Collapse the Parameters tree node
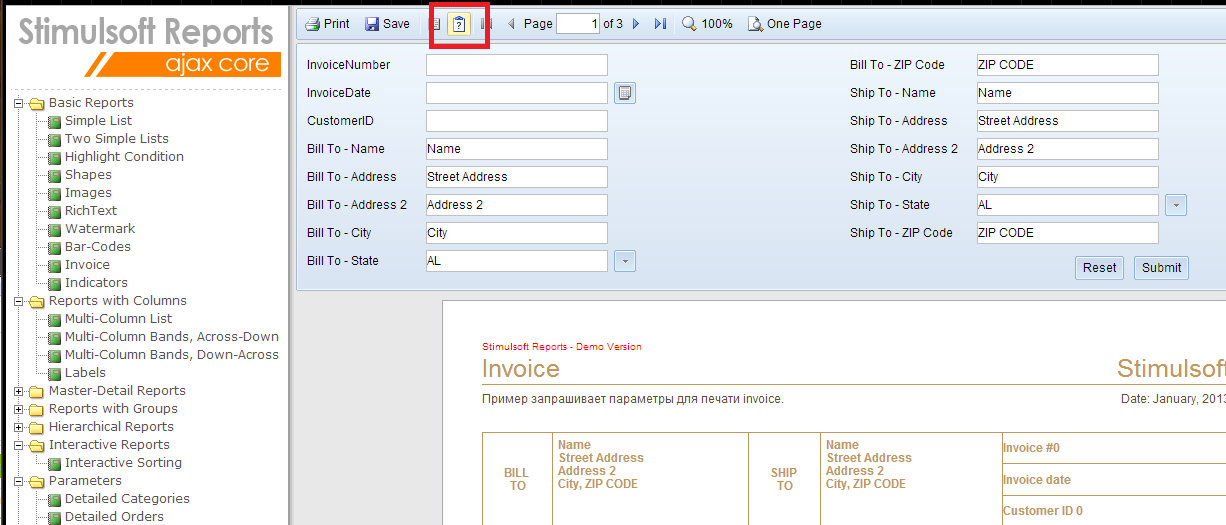Viewport: 1226px width, 525px height. [19, 481]
